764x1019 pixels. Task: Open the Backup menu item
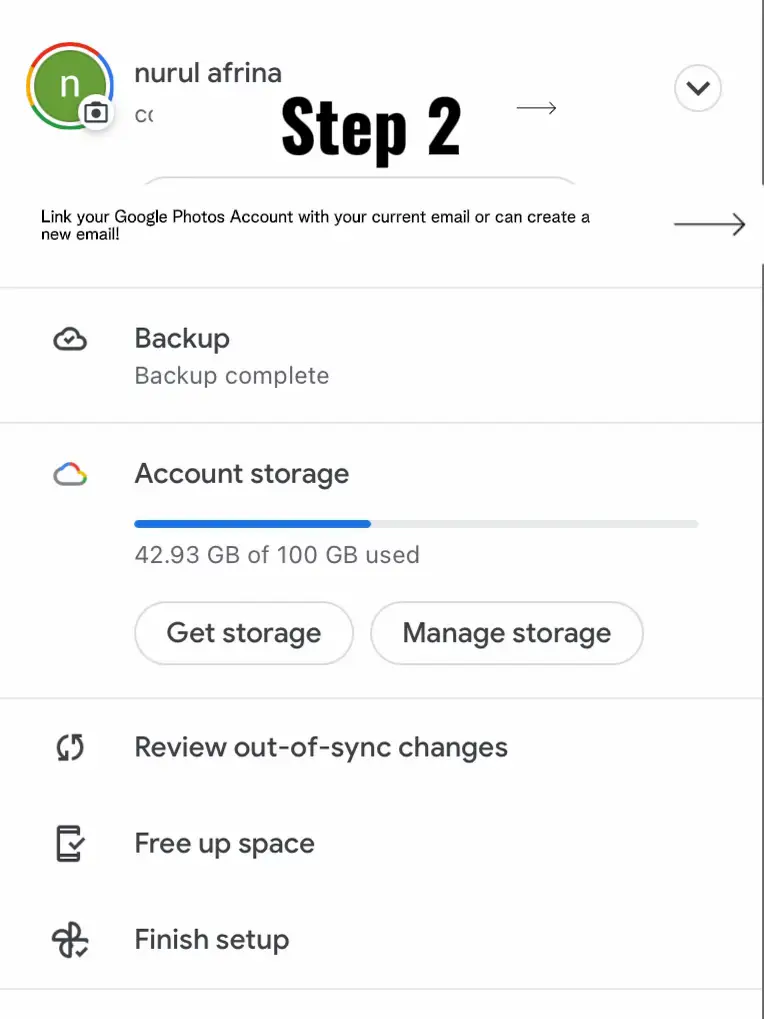point(182,339)
